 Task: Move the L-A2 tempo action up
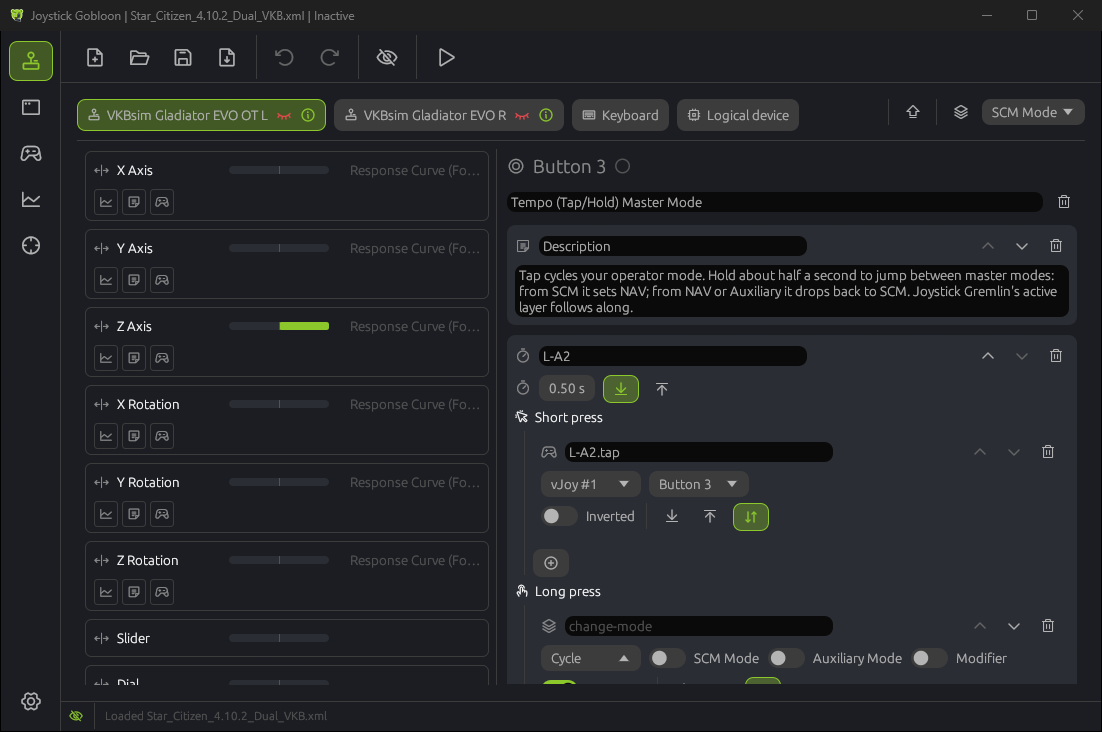[987, 356]
